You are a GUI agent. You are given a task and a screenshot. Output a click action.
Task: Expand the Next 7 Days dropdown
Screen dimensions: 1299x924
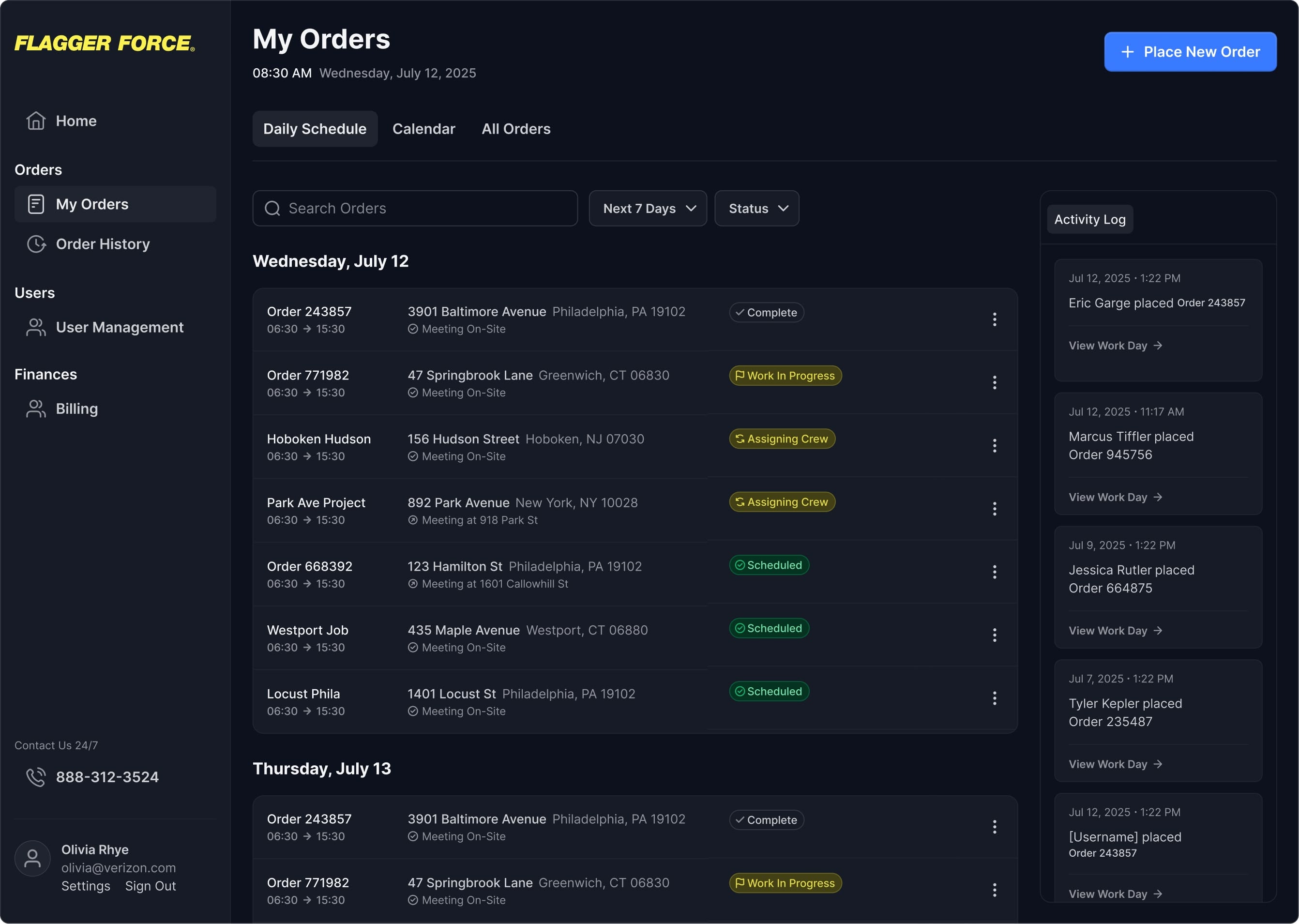pos(648,208)
